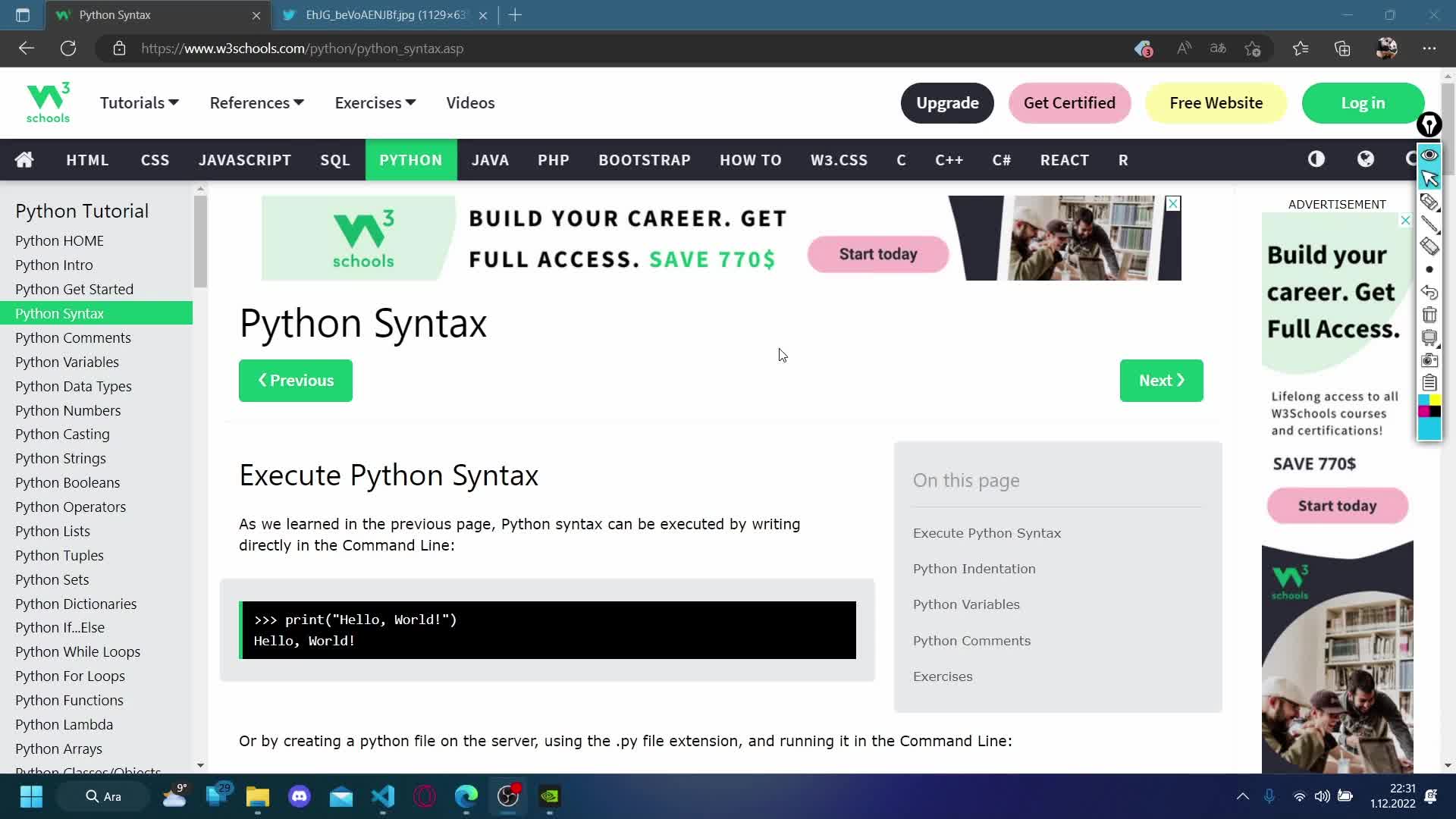Click the Get Certified button
The height and width of the screenshot is (819, 1456).
(x=1069, y=102)
